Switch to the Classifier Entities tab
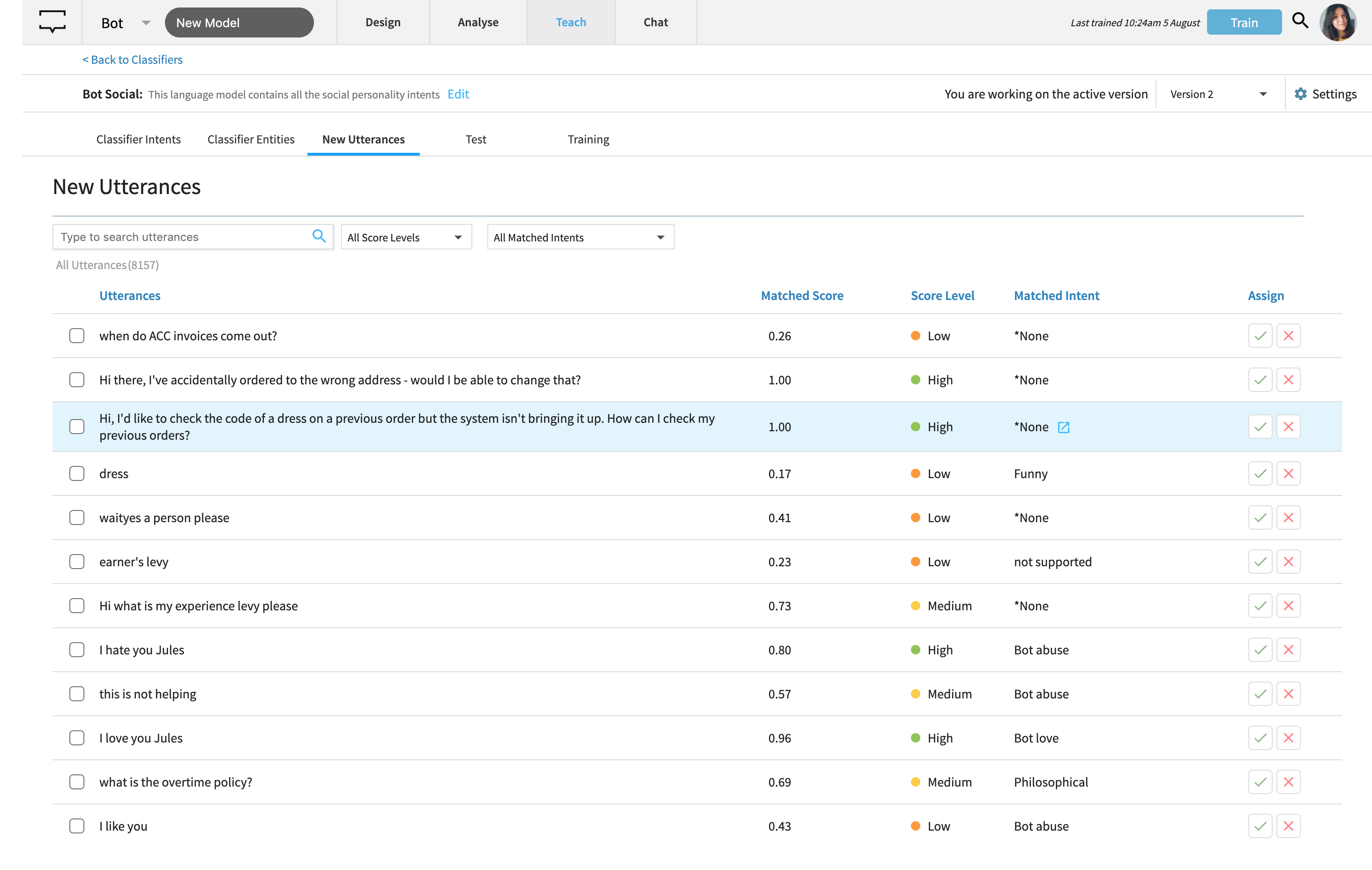 [251, 139]
